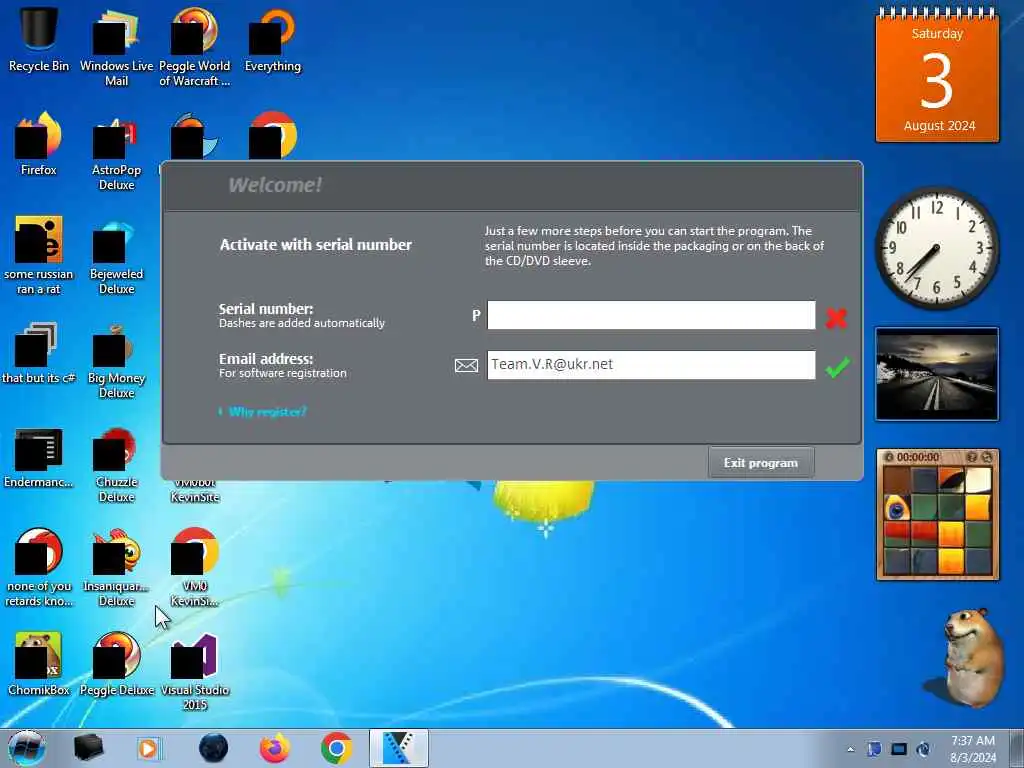The height and width of the screenshot is (768, 1024).
Task: Click the red X beside serial number
Action: click(836, 317)
